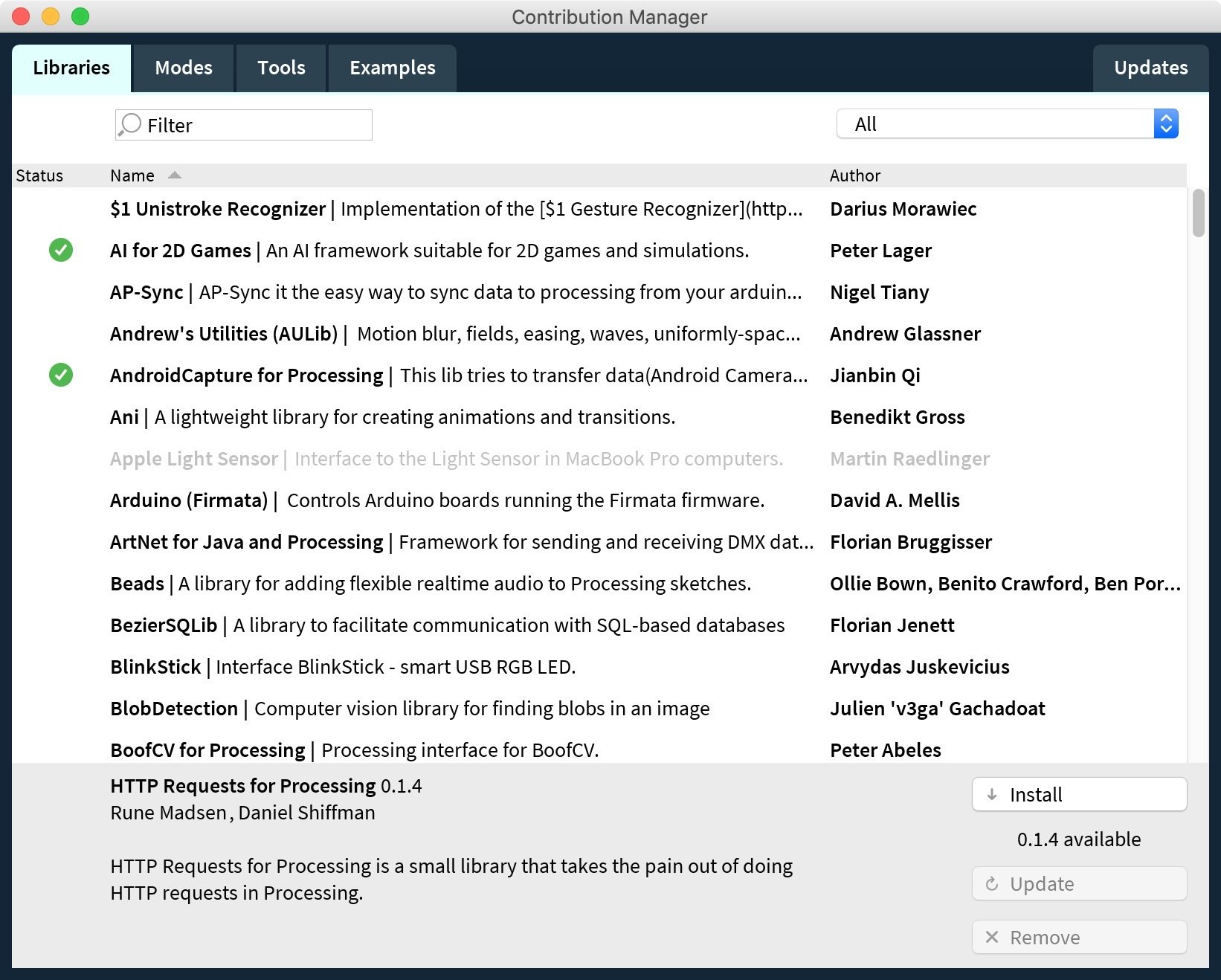This screenshot has height=980, width=1221.
Task: Click author Jianbin Qi
Action: (875, 375)
